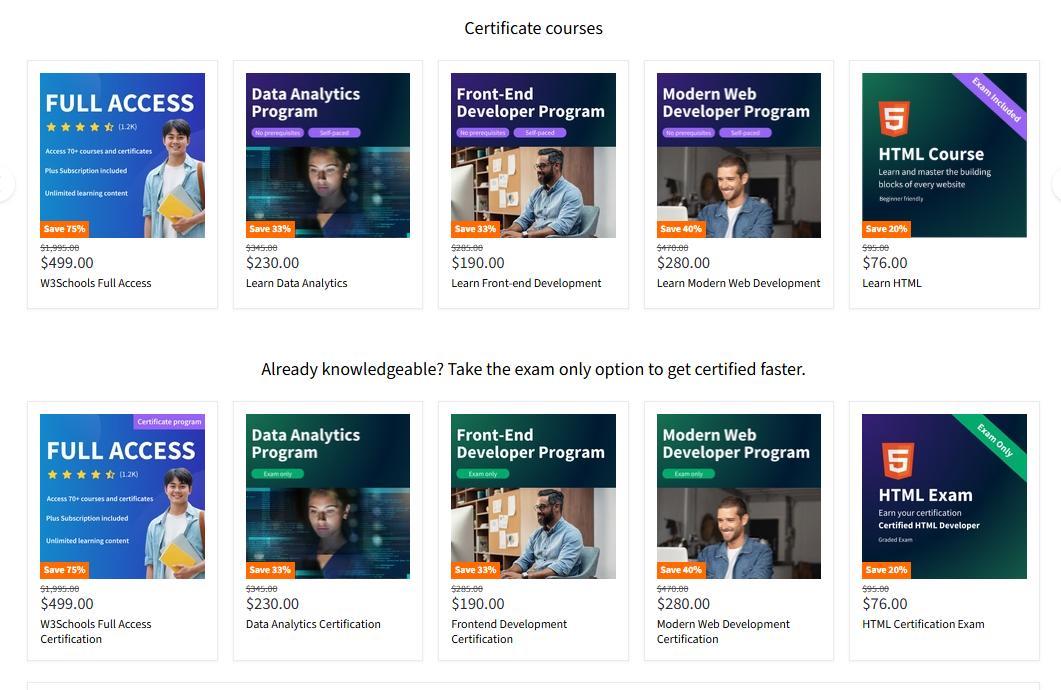
Task: Click No prerequisites tag on Front-End Developer Program
Action: point(482,133)
